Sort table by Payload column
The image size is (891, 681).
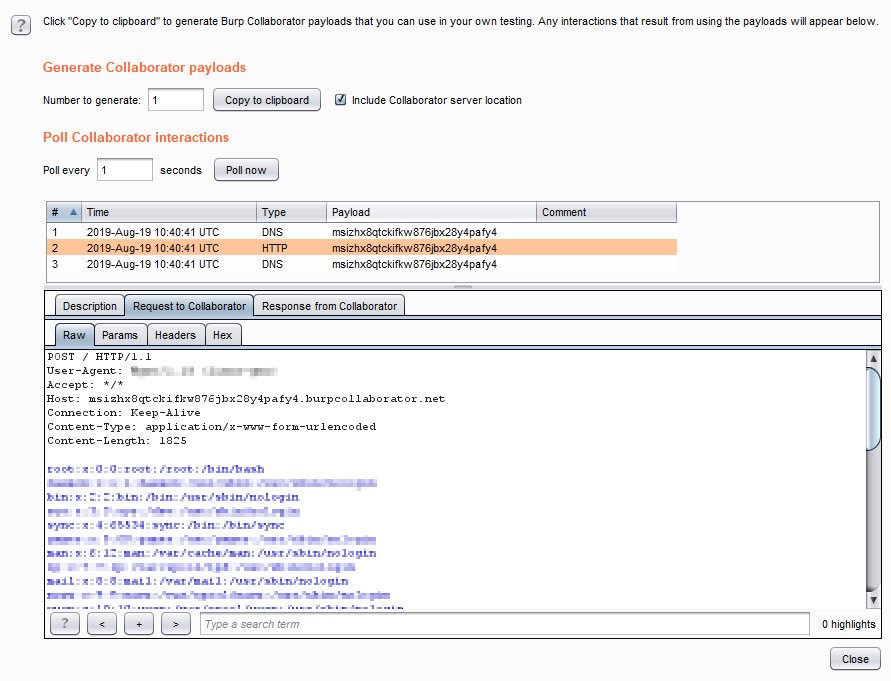pos(431,212)
